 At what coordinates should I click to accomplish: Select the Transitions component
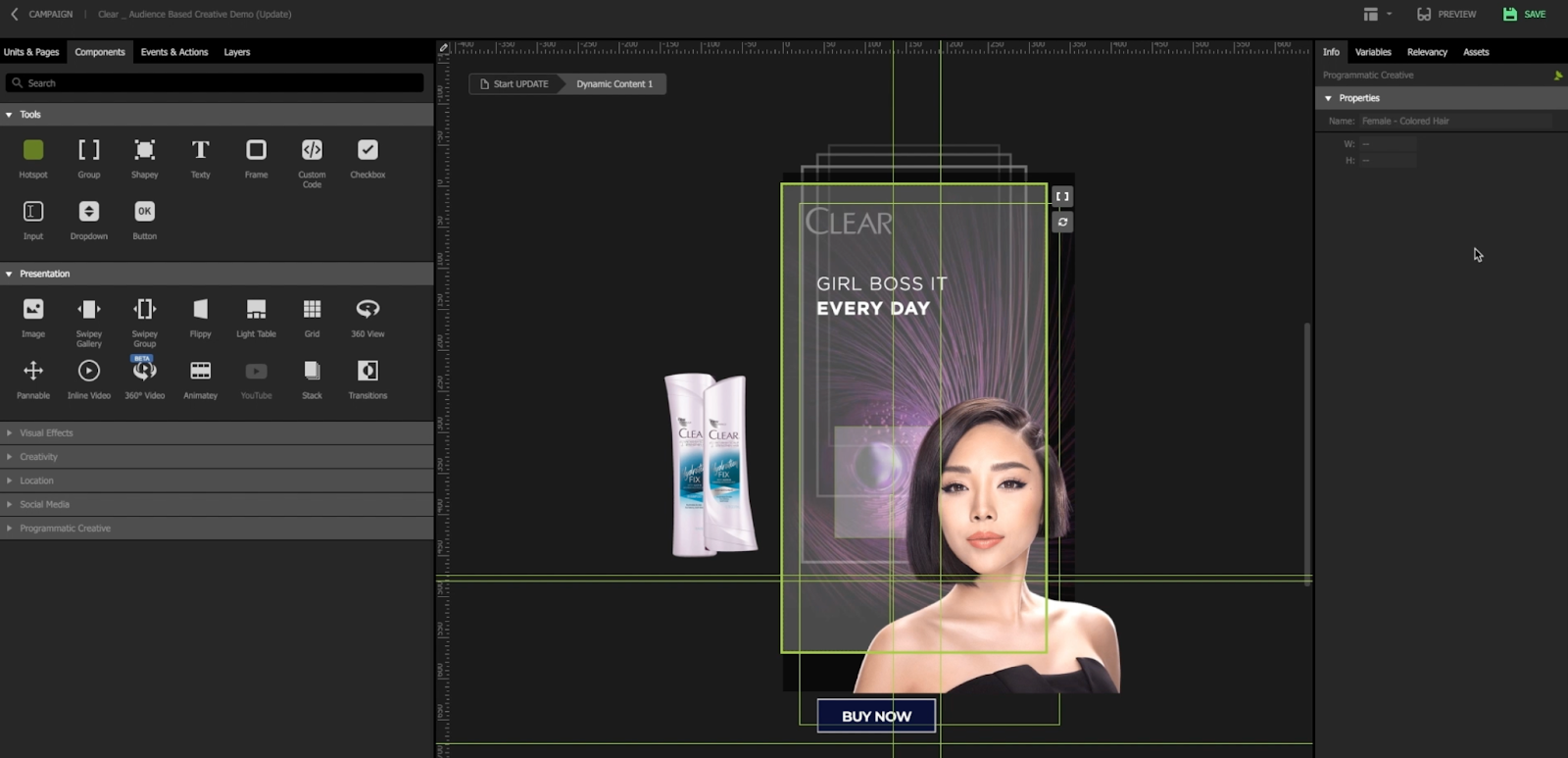(367, 371)
